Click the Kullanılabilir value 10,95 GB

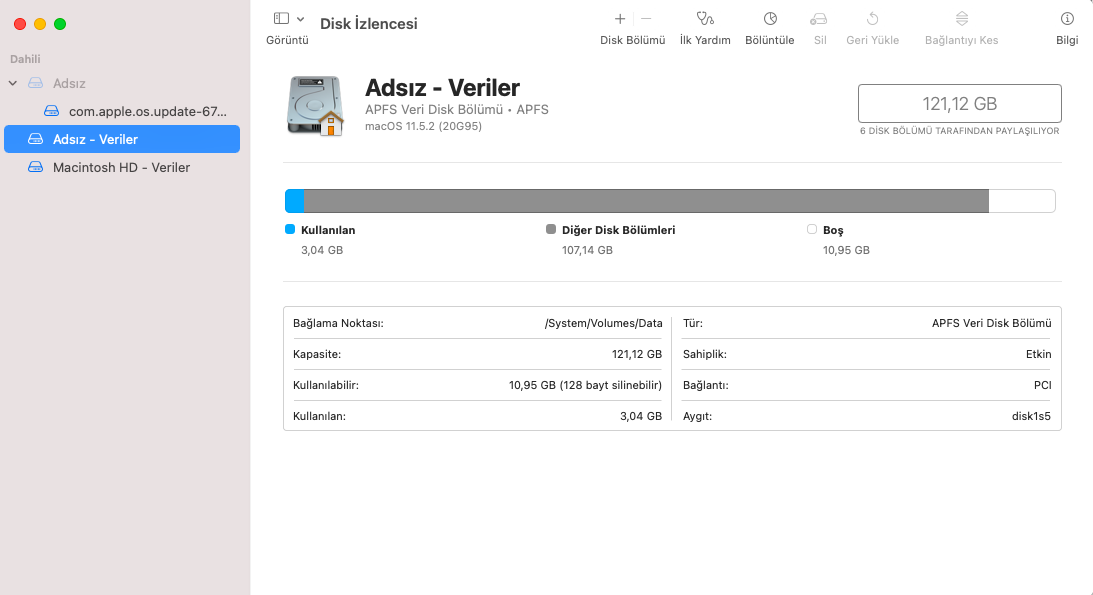coord(585,385)
